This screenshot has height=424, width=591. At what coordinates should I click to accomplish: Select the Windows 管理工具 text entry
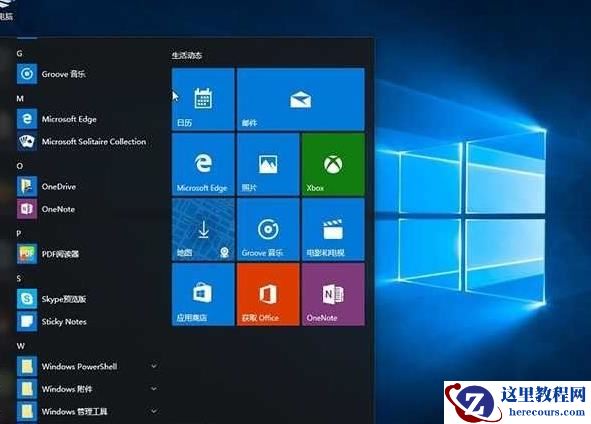[74, 412]
